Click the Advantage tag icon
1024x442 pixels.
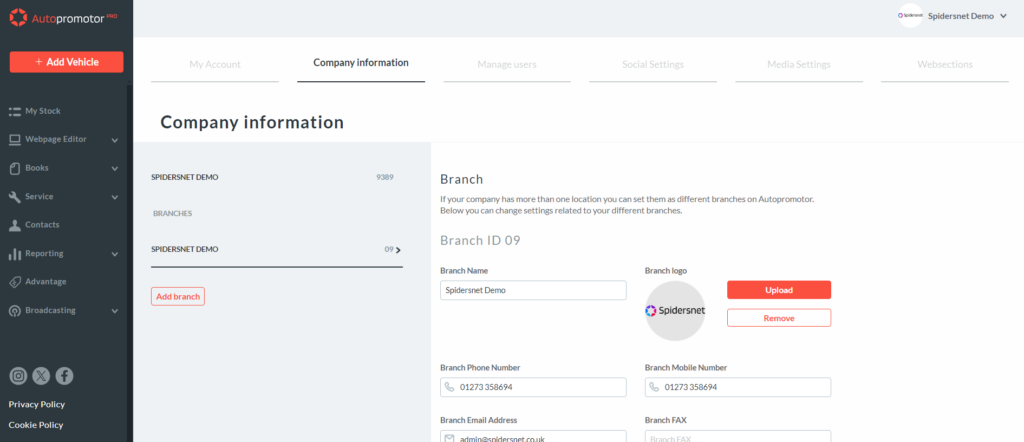(x=15, y=282)
